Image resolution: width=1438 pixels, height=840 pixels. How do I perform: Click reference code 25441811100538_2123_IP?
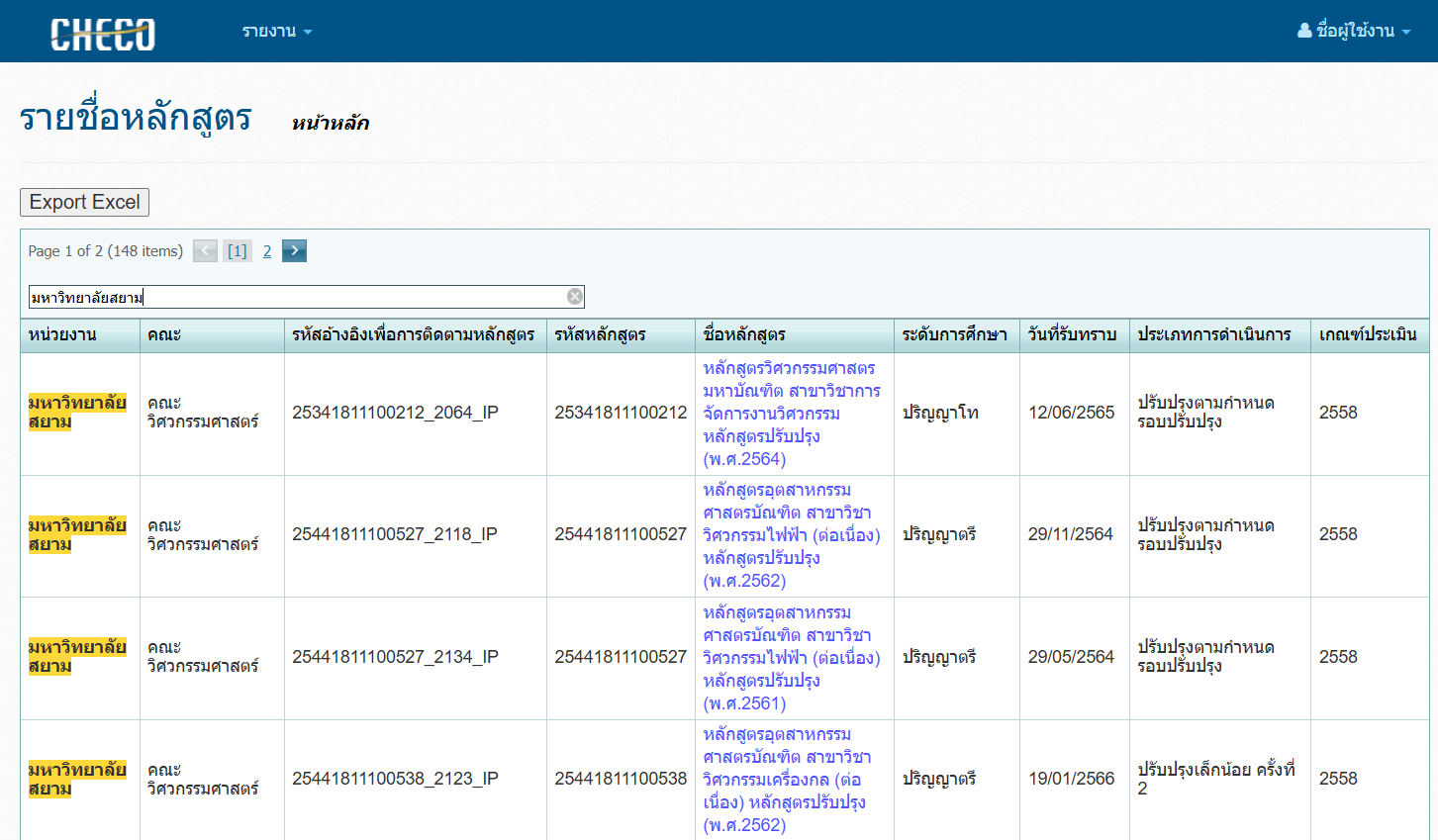tap(395, 779)
